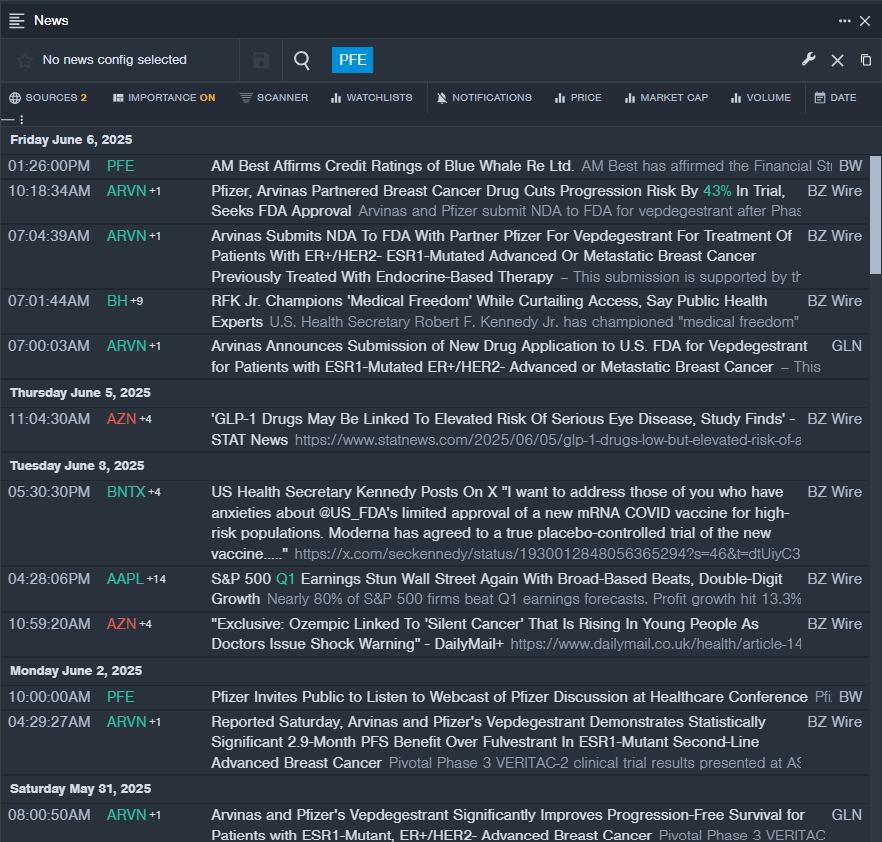Open AM Best Affirms Credit Ratings headline
The height and width of the screenshot is (842, 882).
pyautogui.click(x=392, y=166)
